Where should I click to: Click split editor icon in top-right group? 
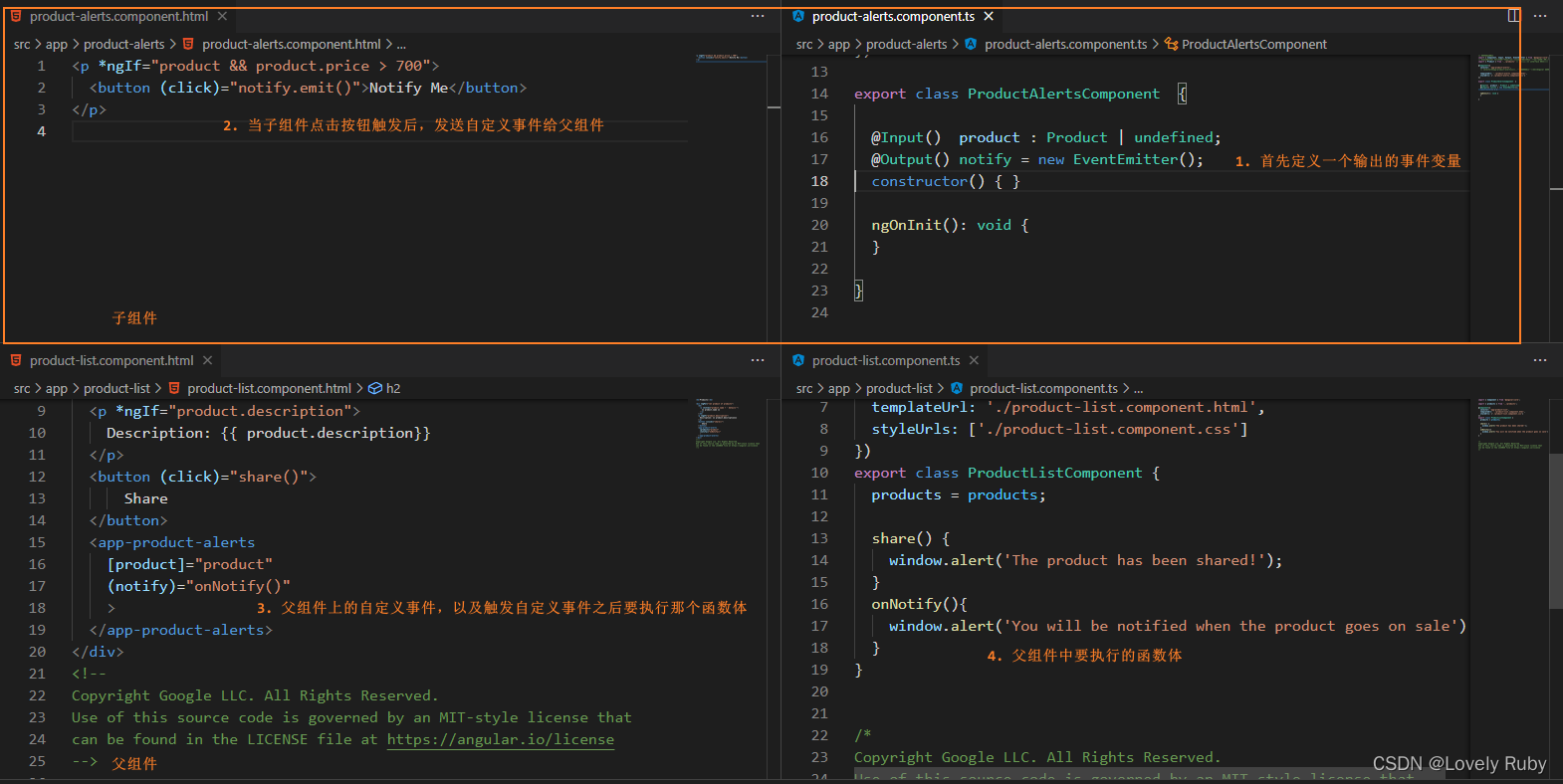pos(1513,16)
